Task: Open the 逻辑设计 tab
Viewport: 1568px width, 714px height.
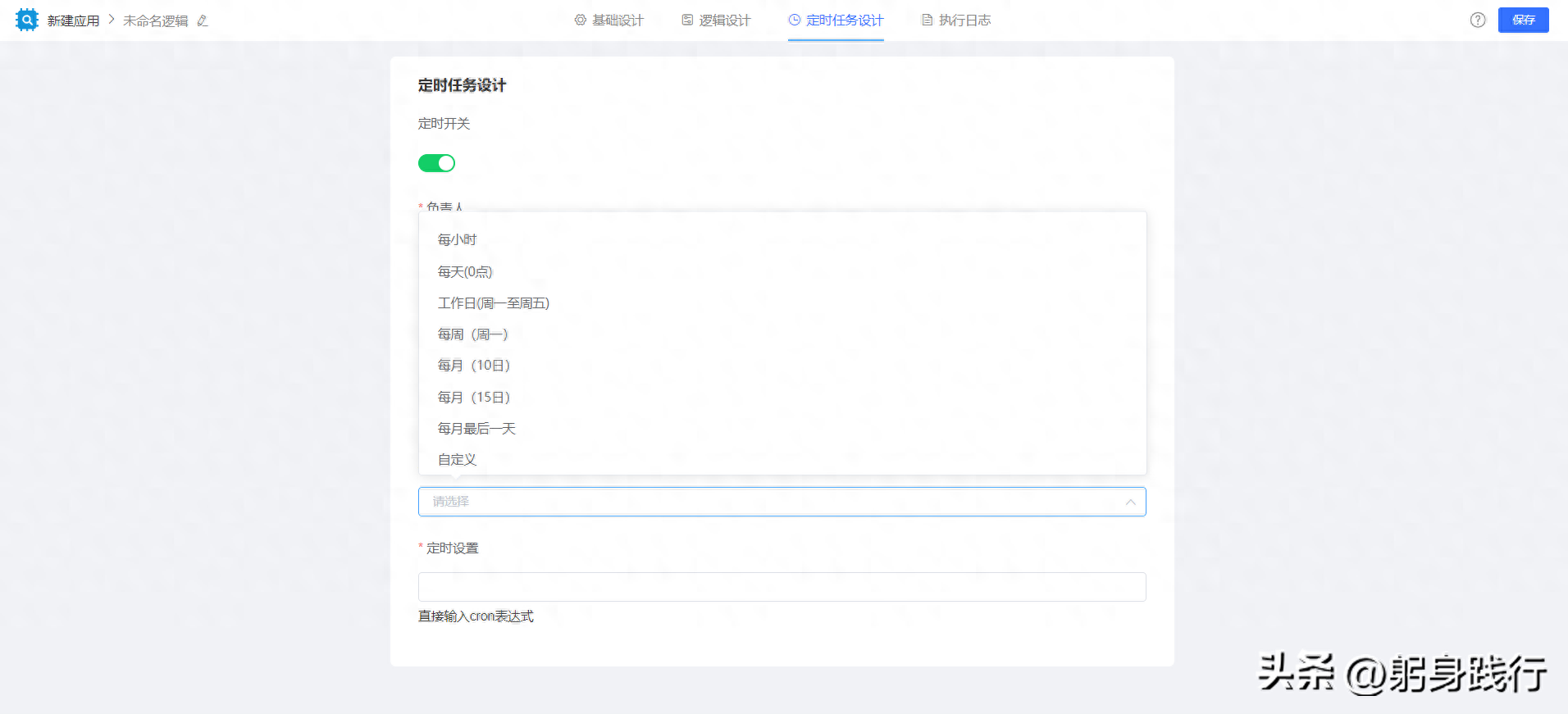Action: pos(716,20)
